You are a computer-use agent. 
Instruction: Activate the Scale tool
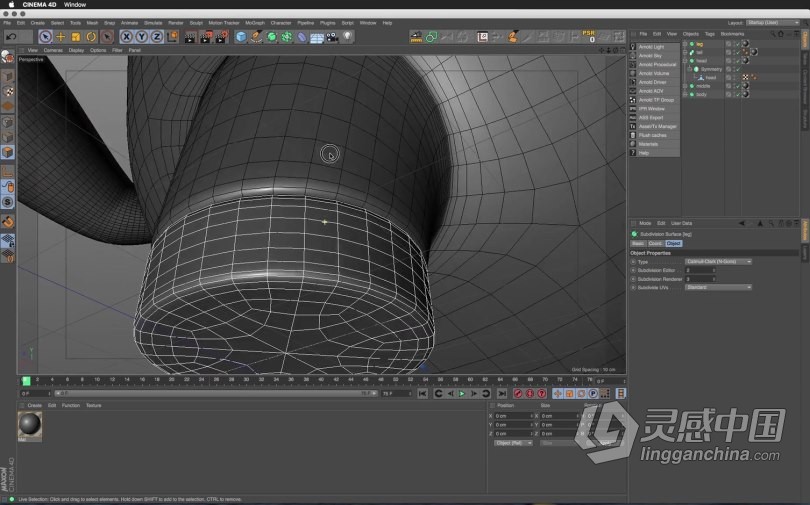tap(76, 37)
